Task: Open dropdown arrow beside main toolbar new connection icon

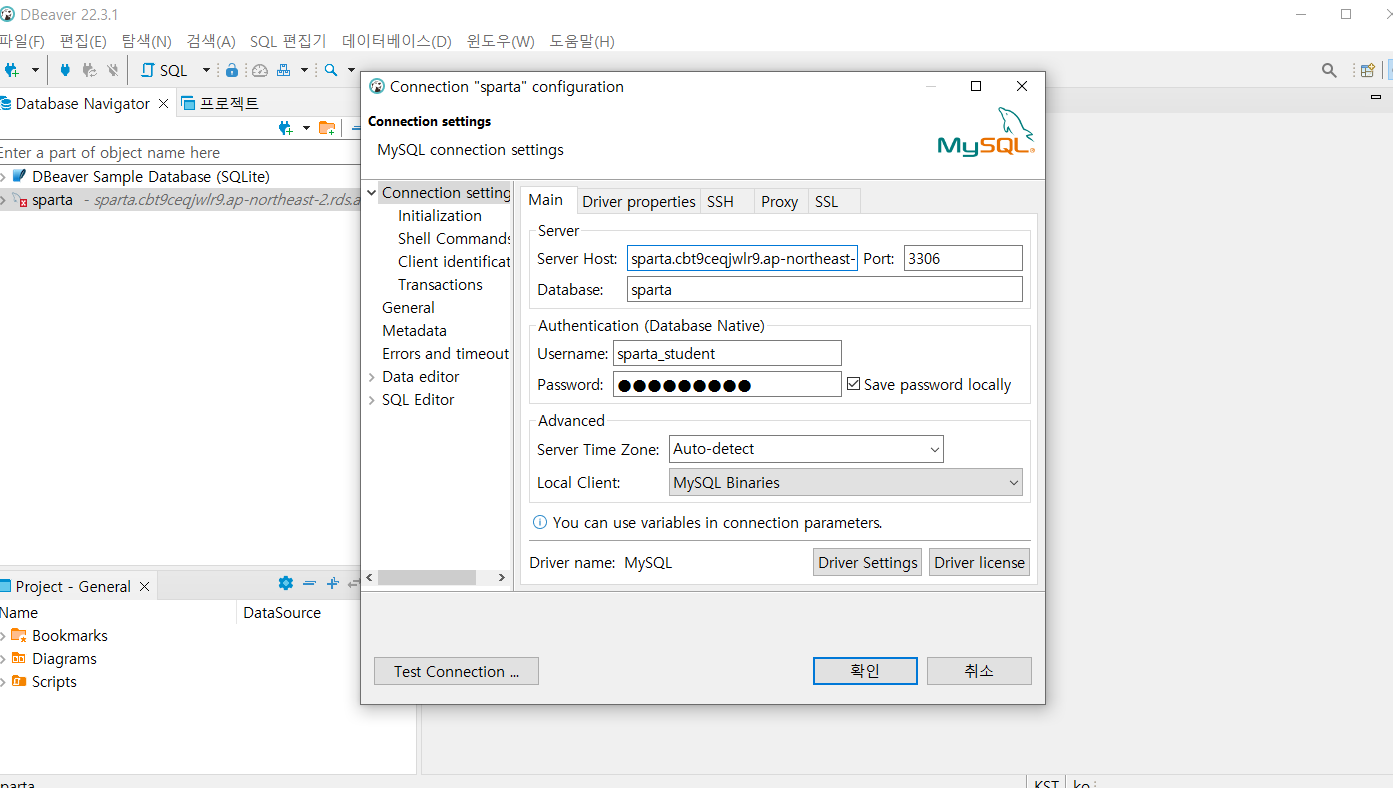Action: coord(35,70)
